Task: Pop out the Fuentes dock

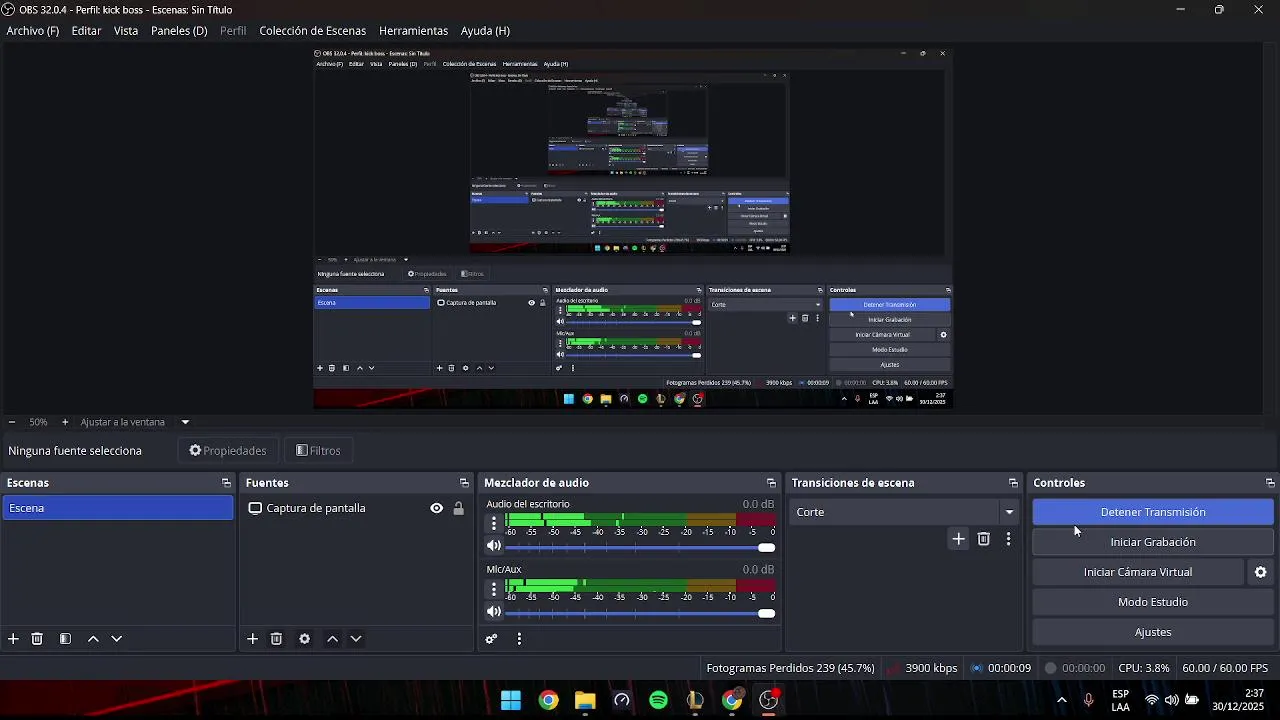Action: point(464,483)
